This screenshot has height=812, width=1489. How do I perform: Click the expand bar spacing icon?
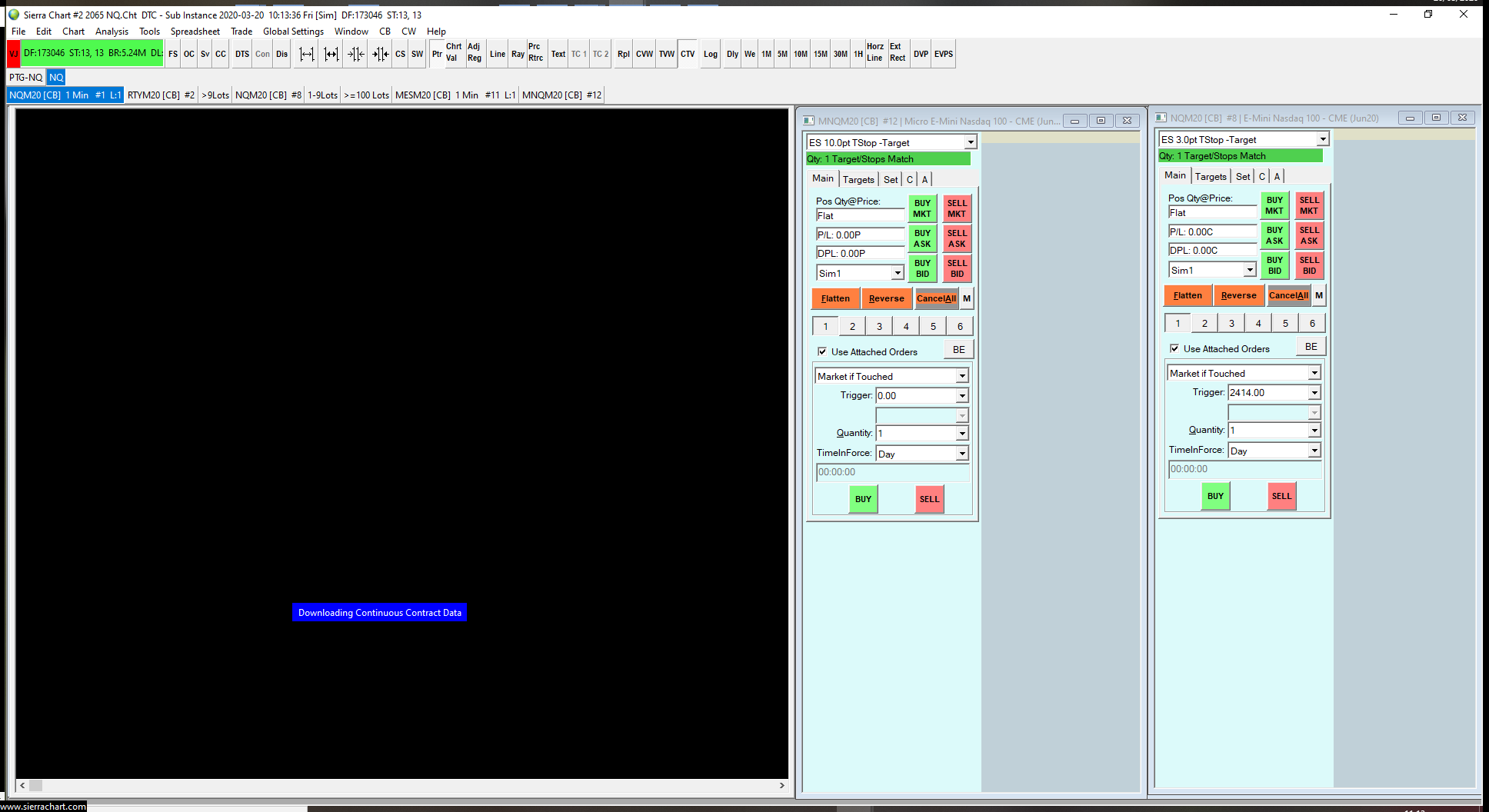pyautogui.click(x=307, y=54)
